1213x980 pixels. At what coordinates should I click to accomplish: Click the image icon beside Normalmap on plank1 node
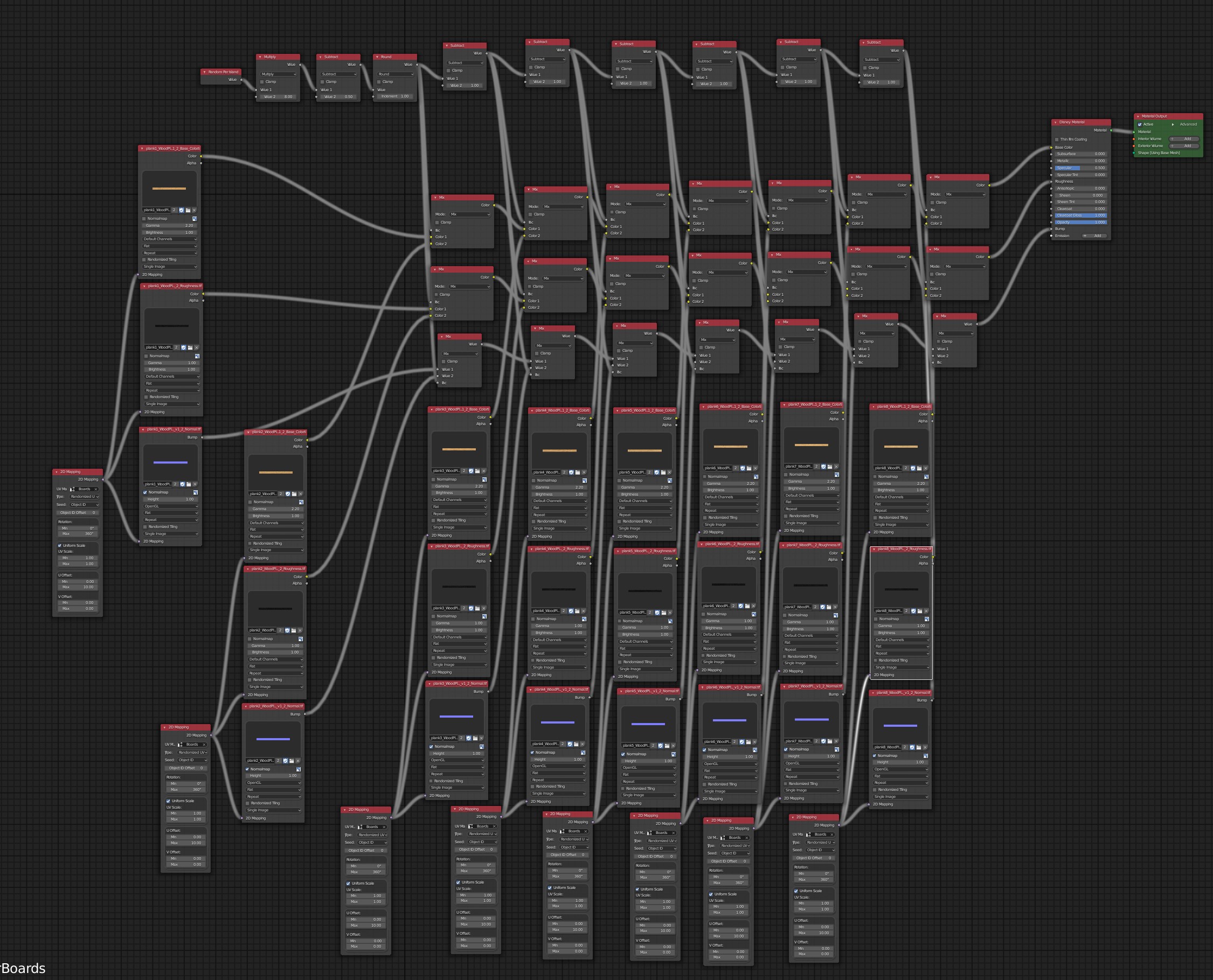pyautogui.click(x=195, y=219)
